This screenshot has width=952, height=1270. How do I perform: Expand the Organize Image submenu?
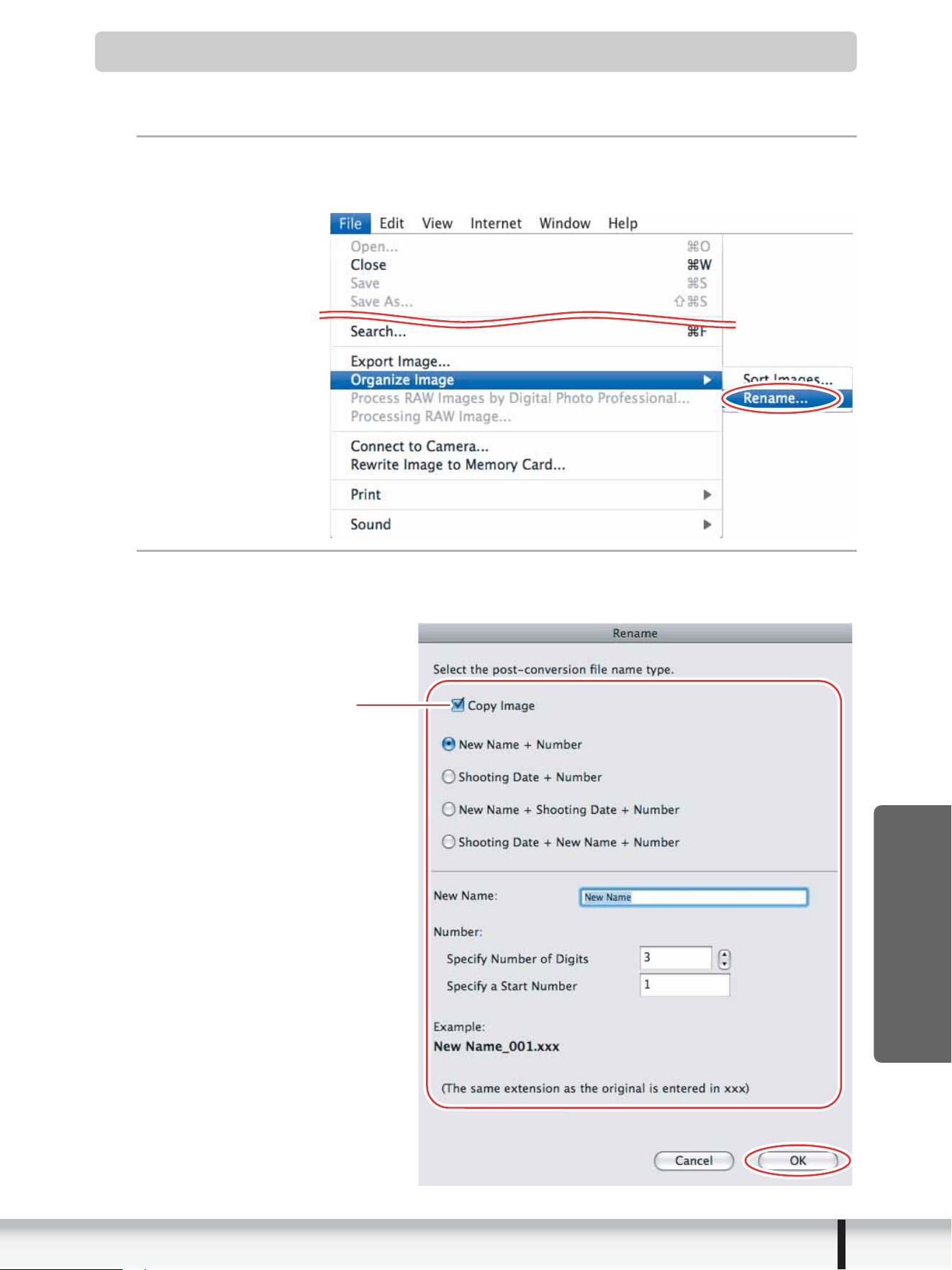pos(526,380)
